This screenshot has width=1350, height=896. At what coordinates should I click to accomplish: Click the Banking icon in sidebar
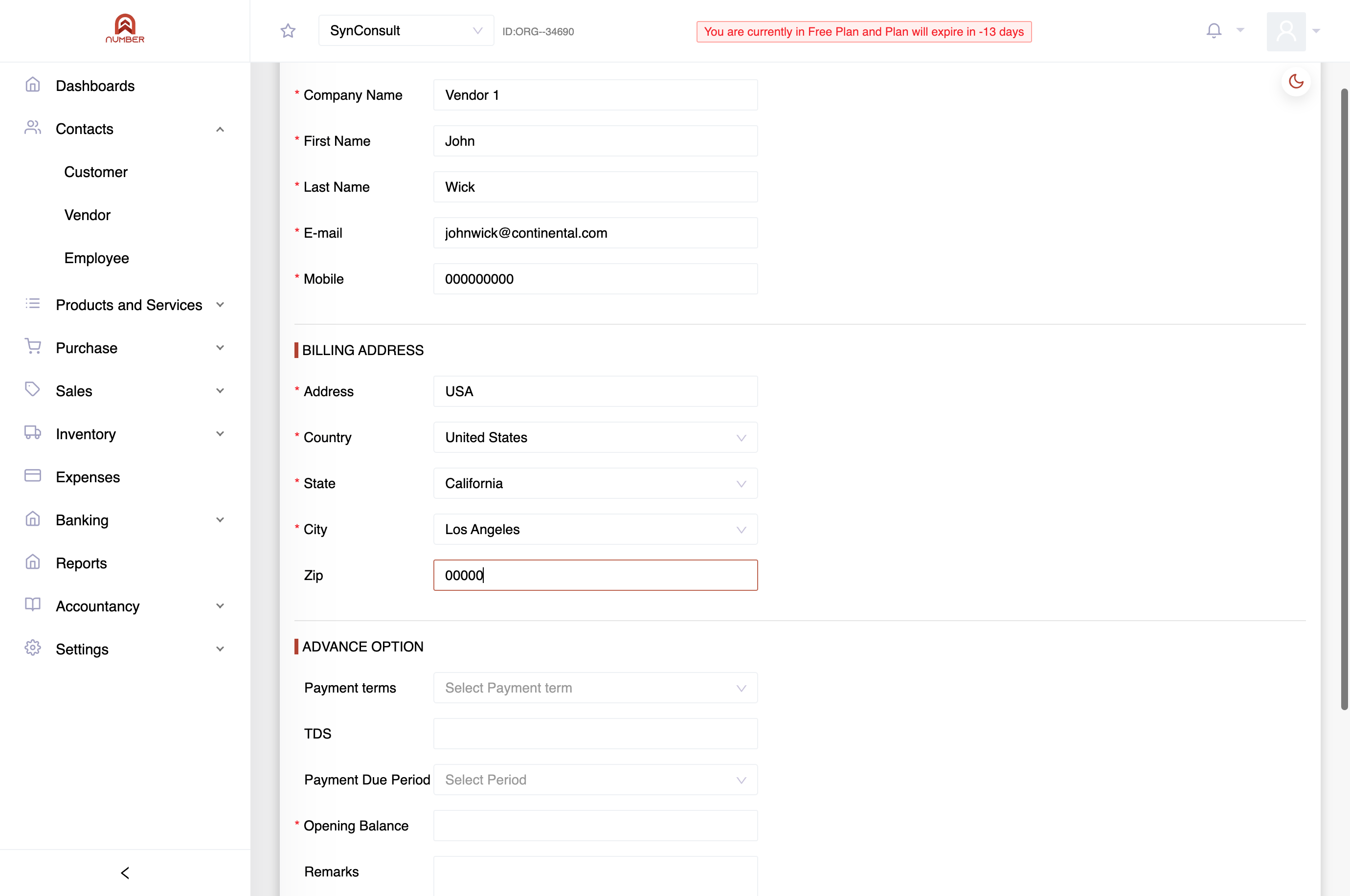coord(33,519)
